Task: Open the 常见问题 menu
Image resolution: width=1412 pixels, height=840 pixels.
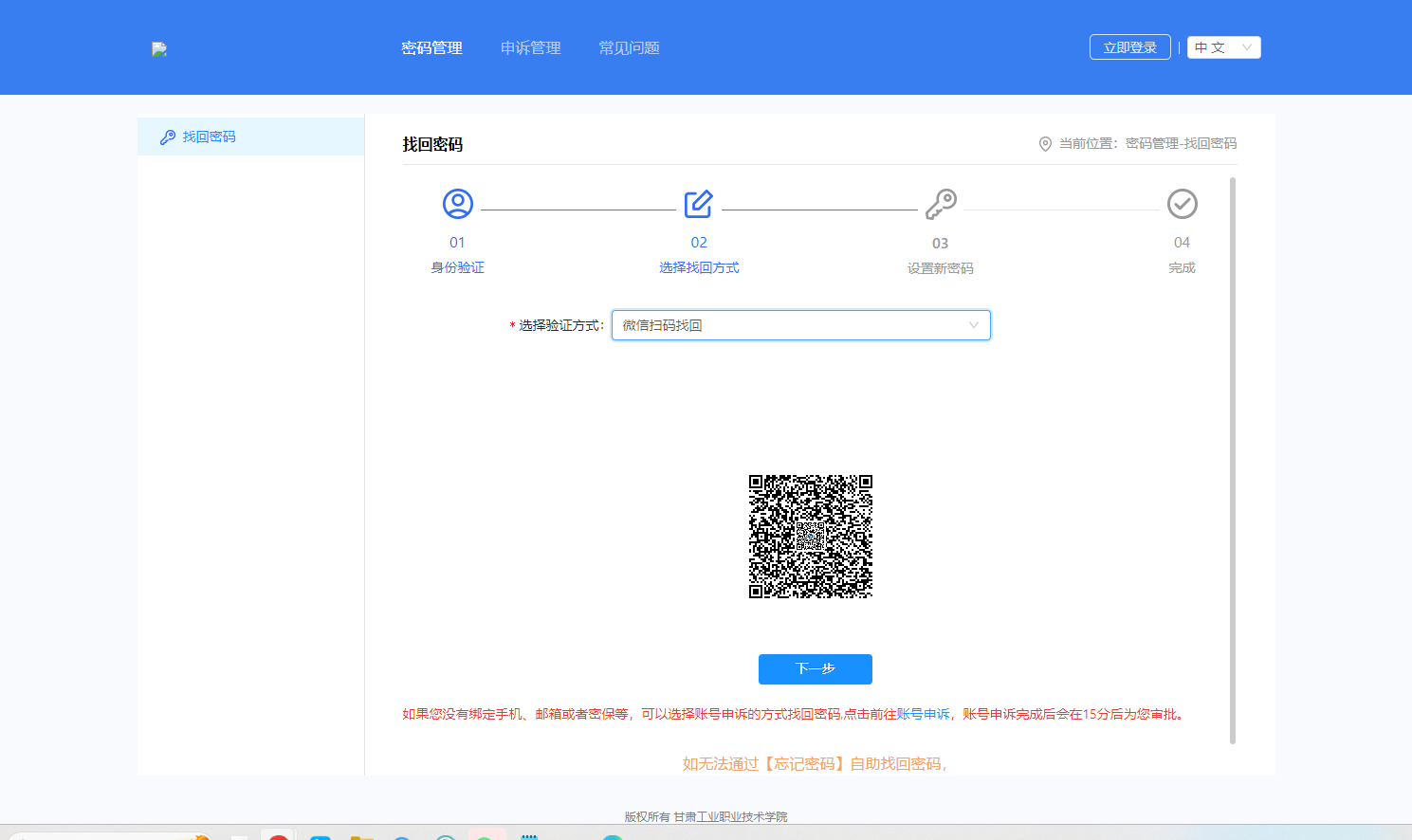Action: (629, 48)
